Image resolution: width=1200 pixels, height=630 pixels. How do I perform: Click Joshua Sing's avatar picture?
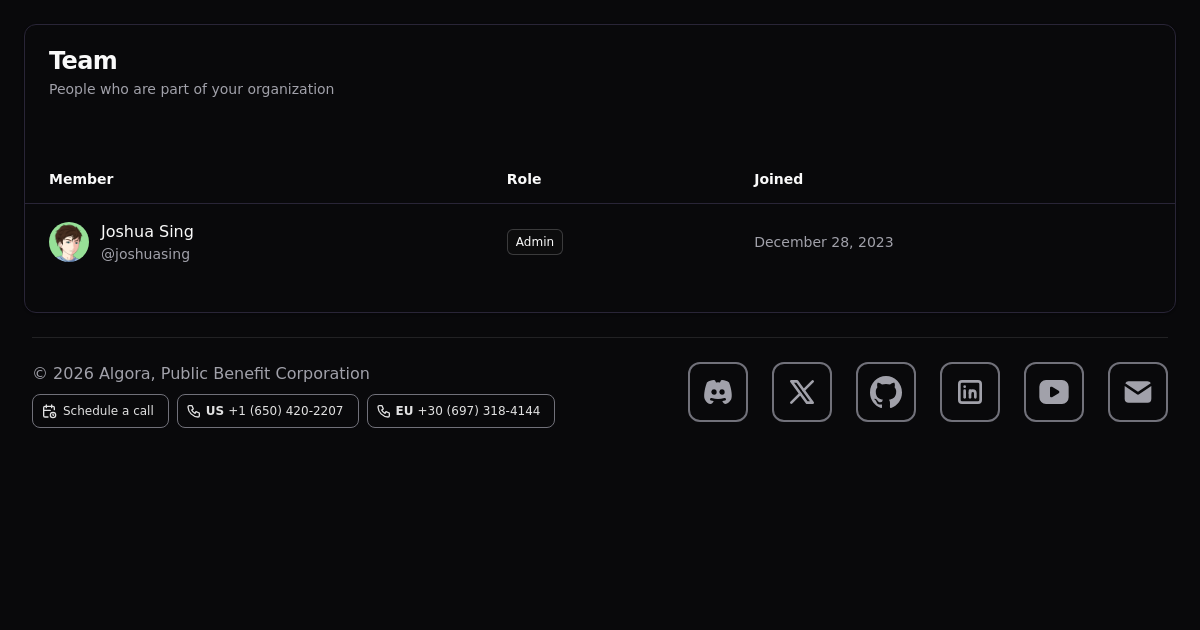[69, 242]
